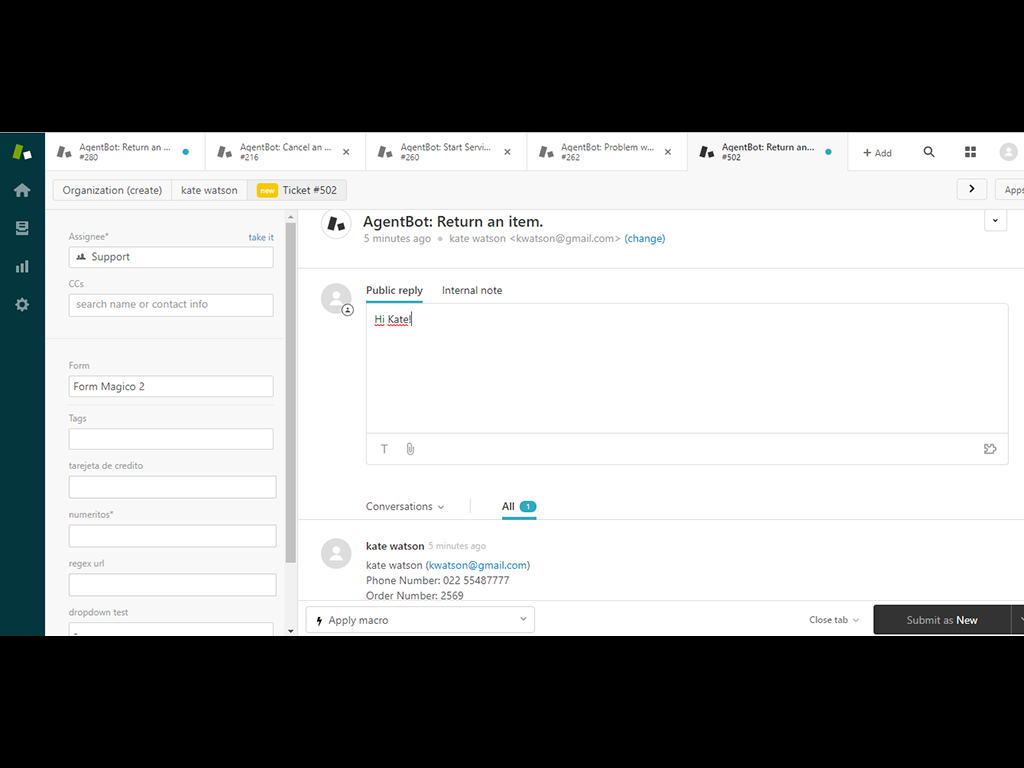Open ticket options dropdown arrow beside title
This screenshot has width=1024, height=768.
995,221
